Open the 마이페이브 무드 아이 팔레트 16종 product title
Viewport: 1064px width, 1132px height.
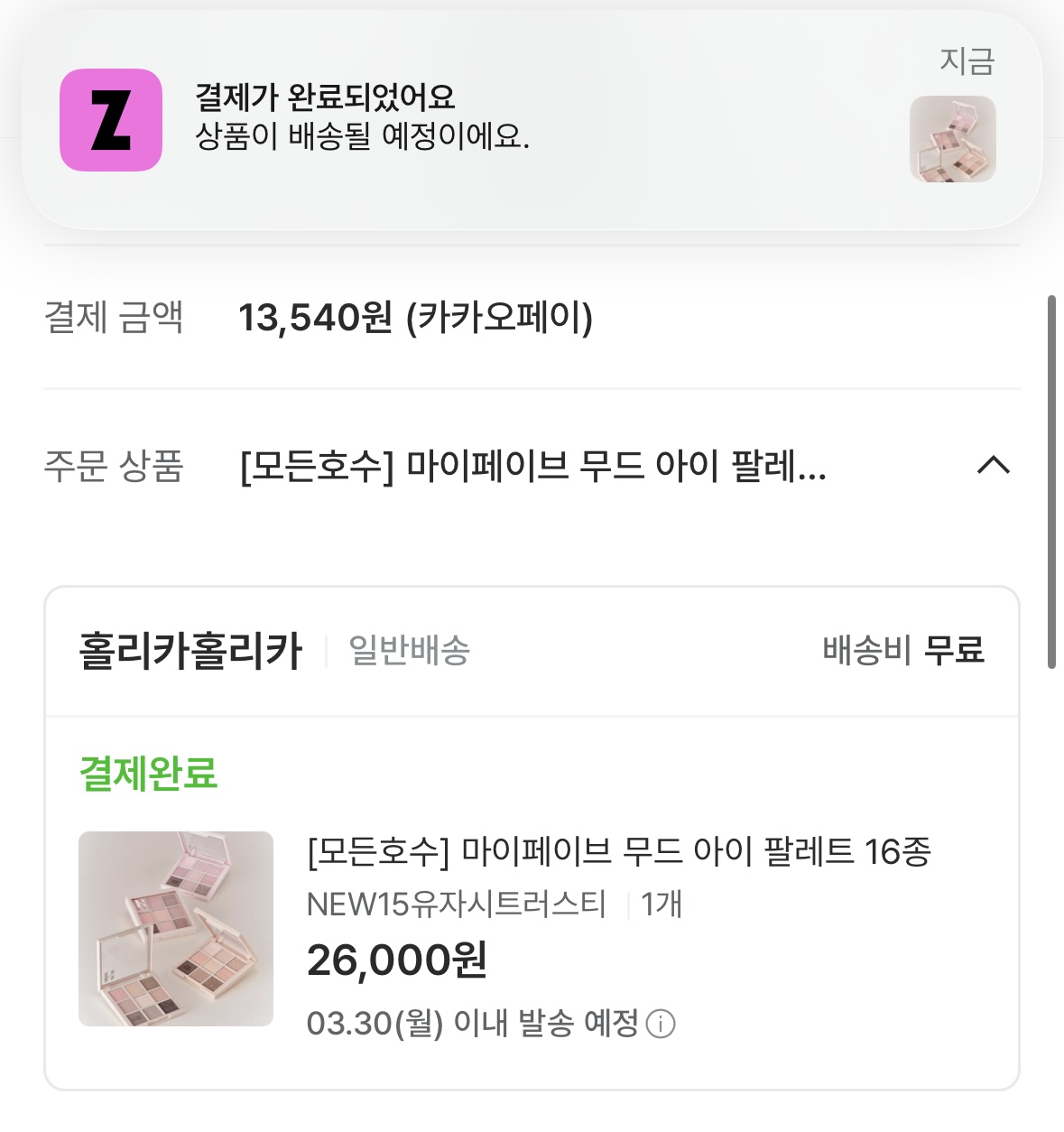[618, 851]
